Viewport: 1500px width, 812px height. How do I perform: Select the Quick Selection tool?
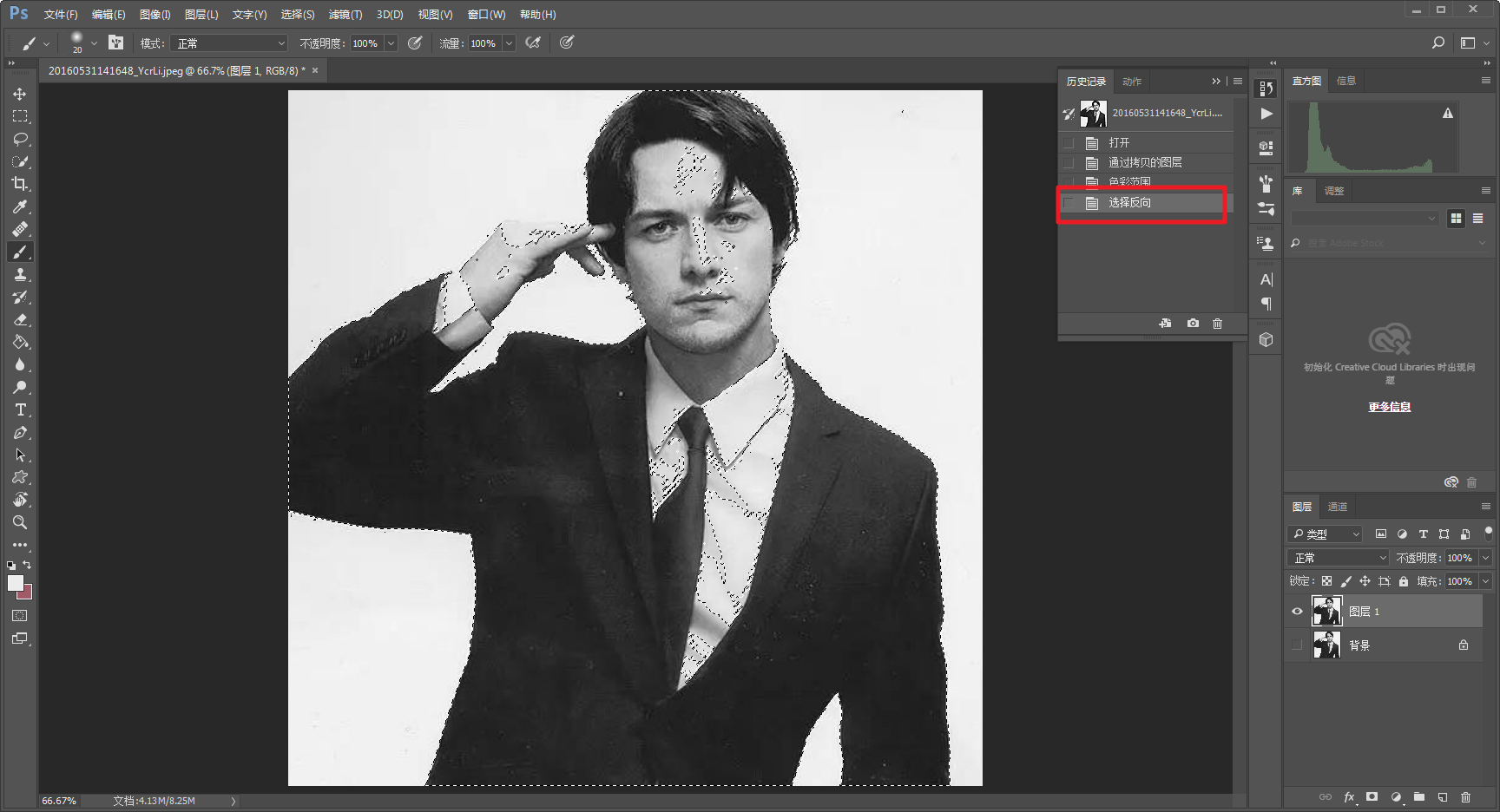tap(20, 161)
